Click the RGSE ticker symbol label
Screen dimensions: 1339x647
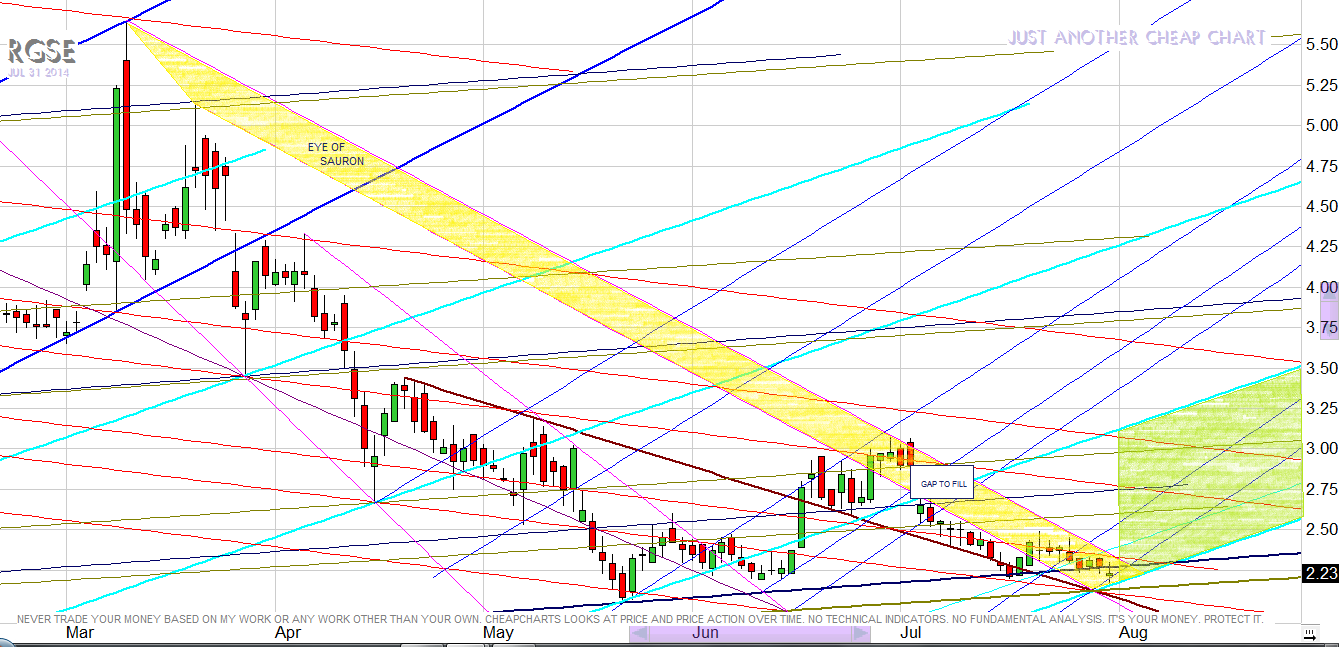[41, 51]
